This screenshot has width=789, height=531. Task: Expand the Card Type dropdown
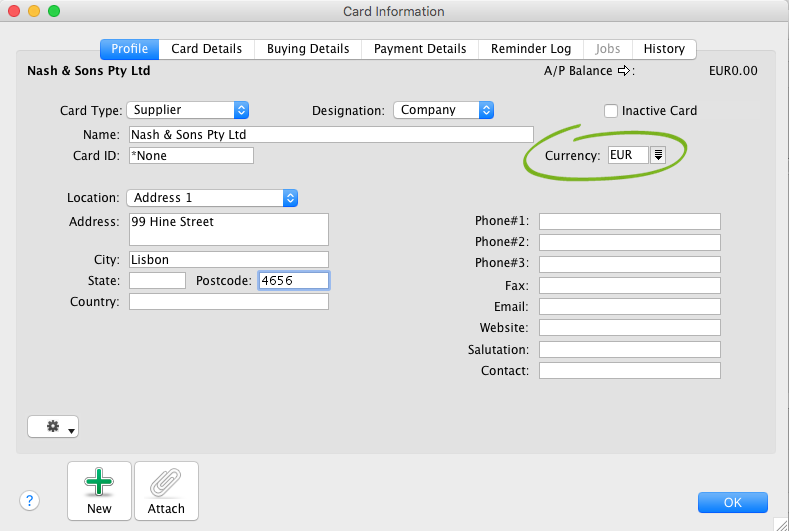241,110
